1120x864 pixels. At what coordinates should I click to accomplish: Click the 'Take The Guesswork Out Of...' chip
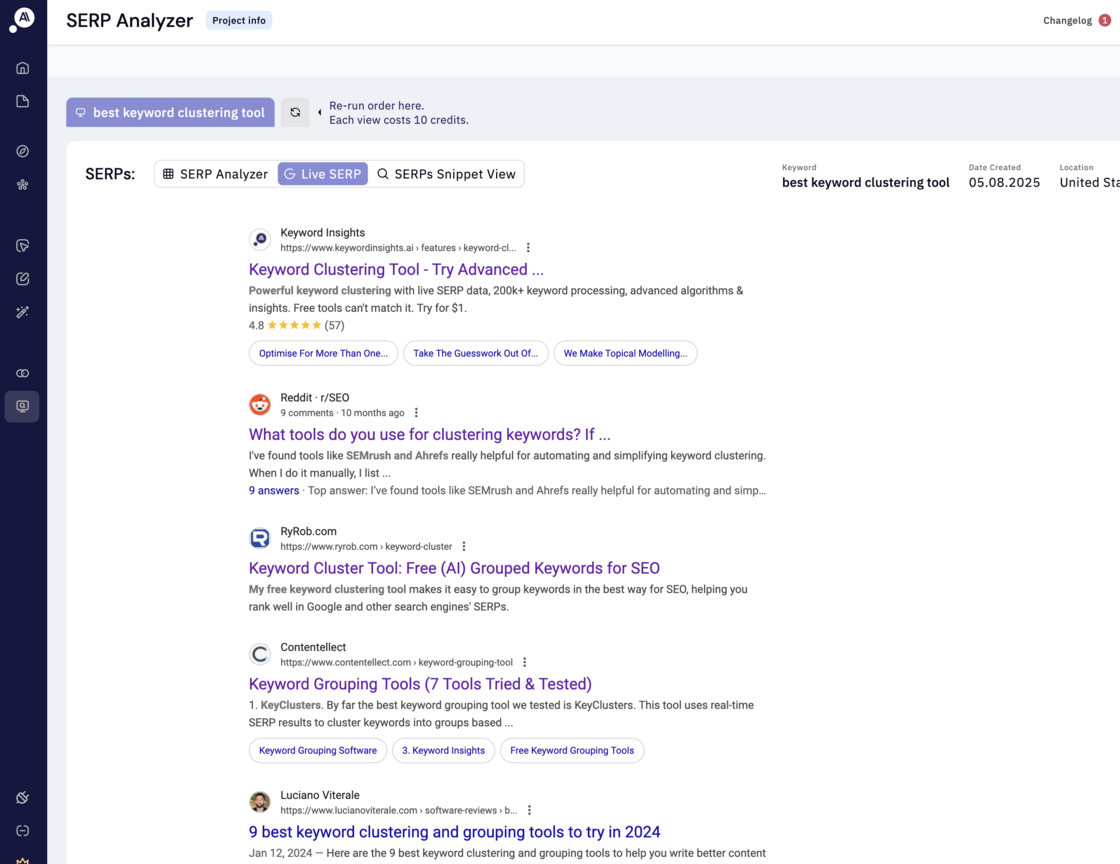point(476,353)
